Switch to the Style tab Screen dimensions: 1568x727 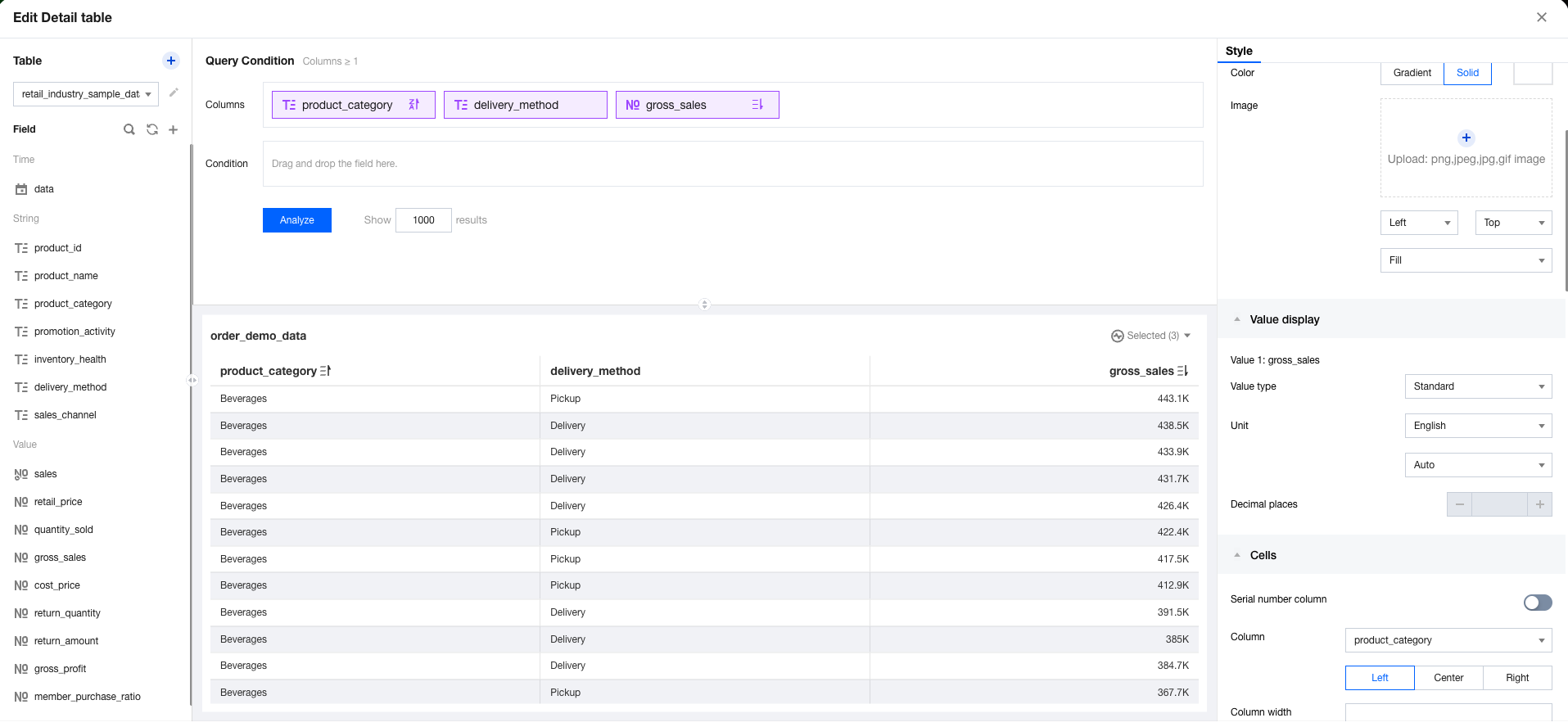[1239, 51]
